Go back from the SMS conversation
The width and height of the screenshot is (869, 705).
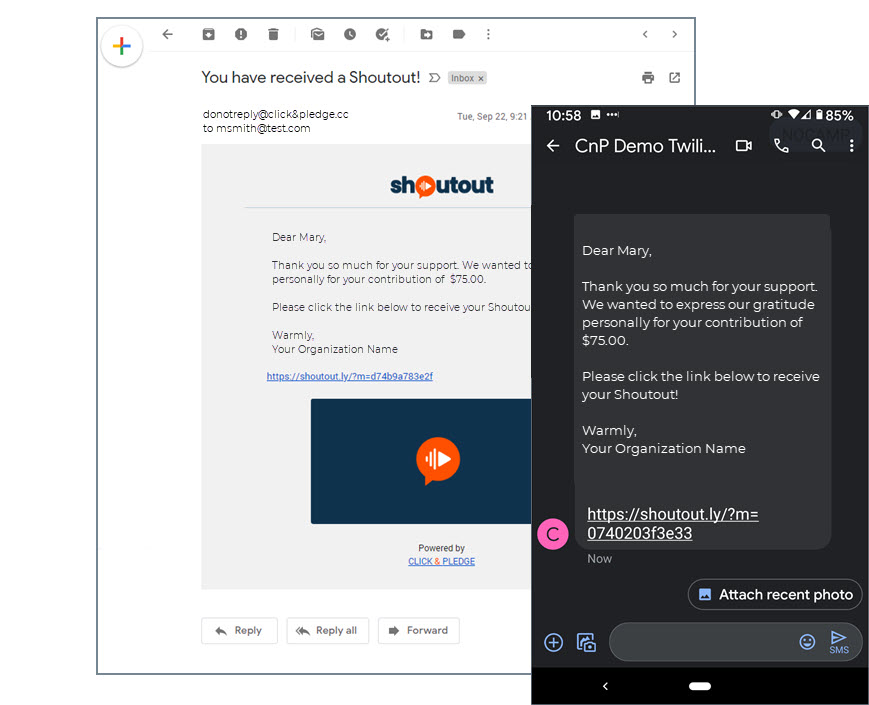click(553, 146)
